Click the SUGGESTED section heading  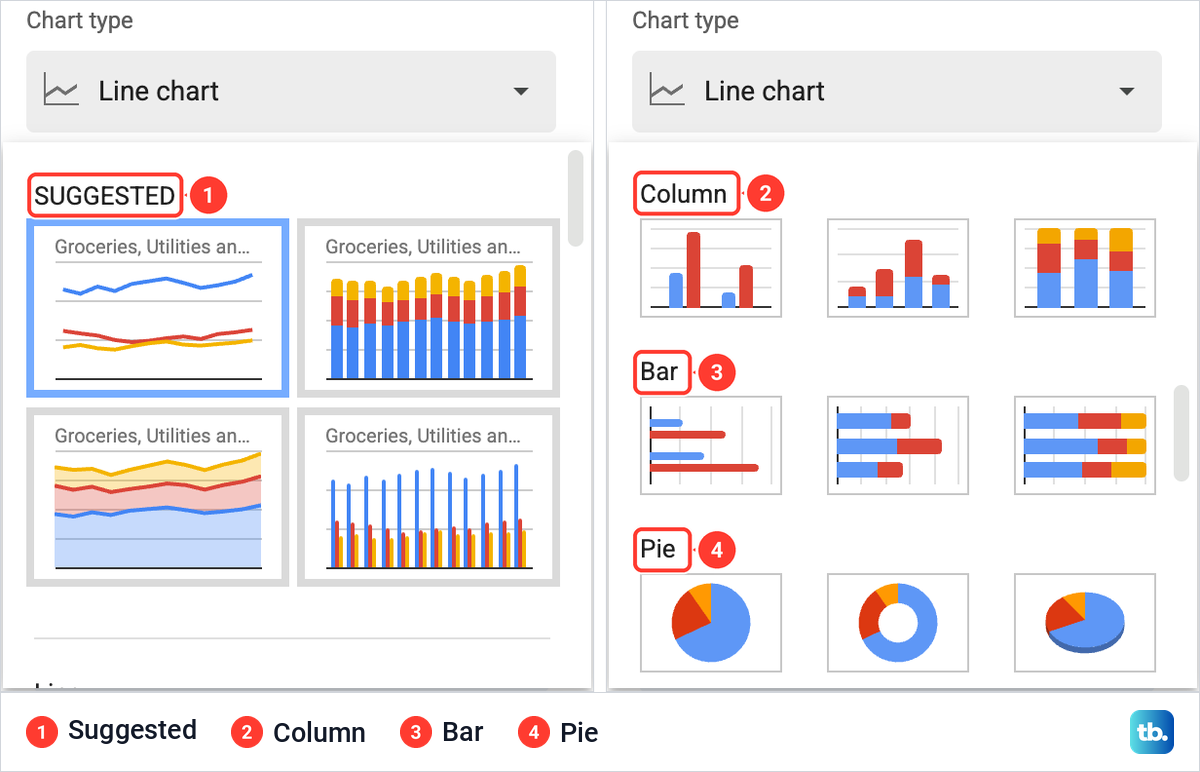click(105, 195)
